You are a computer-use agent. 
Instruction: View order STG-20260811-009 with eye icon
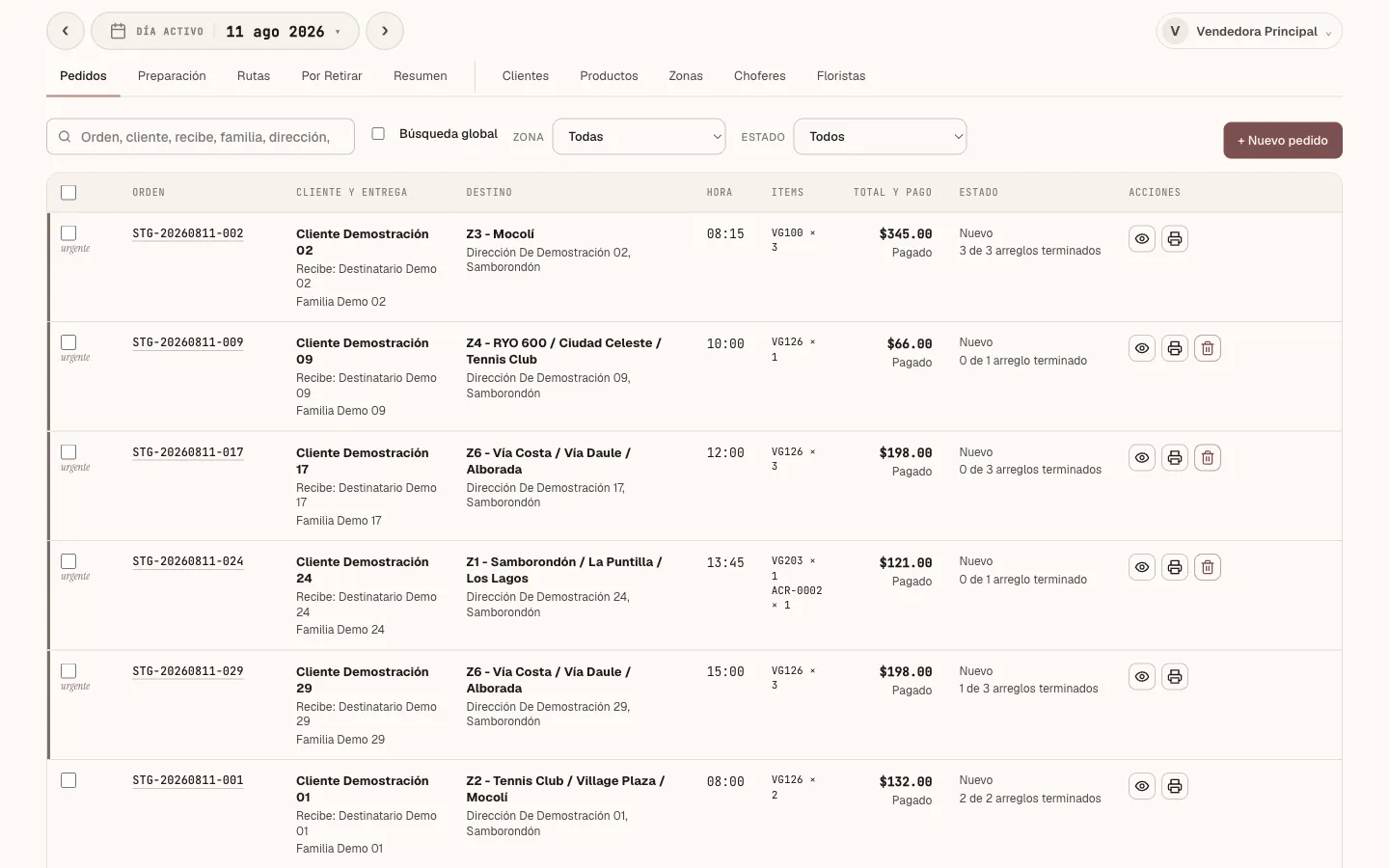1142,348
